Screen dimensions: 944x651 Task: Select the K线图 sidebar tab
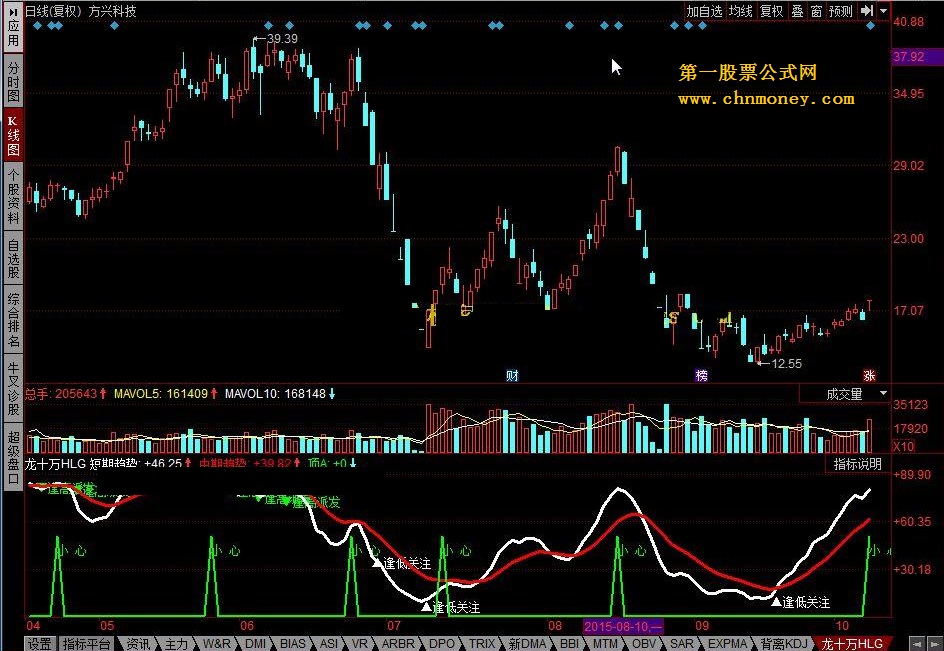tap(13, 136)
